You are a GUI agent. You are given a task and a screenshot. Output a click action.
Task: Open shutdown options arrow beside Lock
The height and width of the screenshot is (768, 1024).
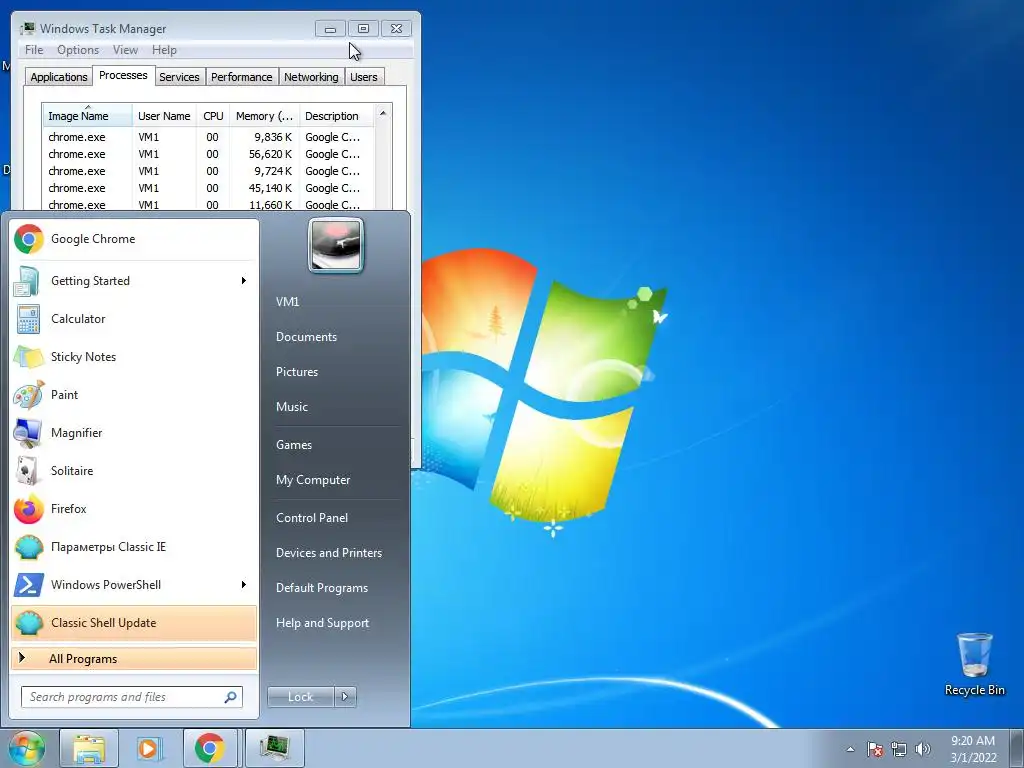pyautogui.click(x=345, y=697)
